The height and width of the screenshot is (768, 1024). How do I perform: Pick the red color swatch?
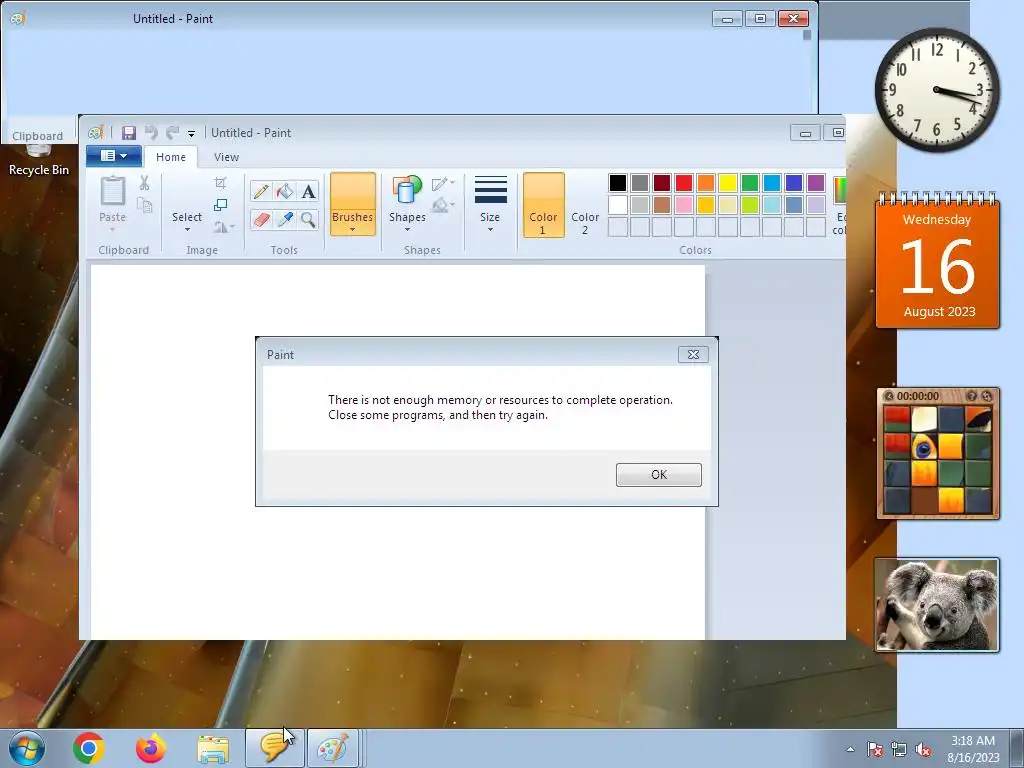684,183
